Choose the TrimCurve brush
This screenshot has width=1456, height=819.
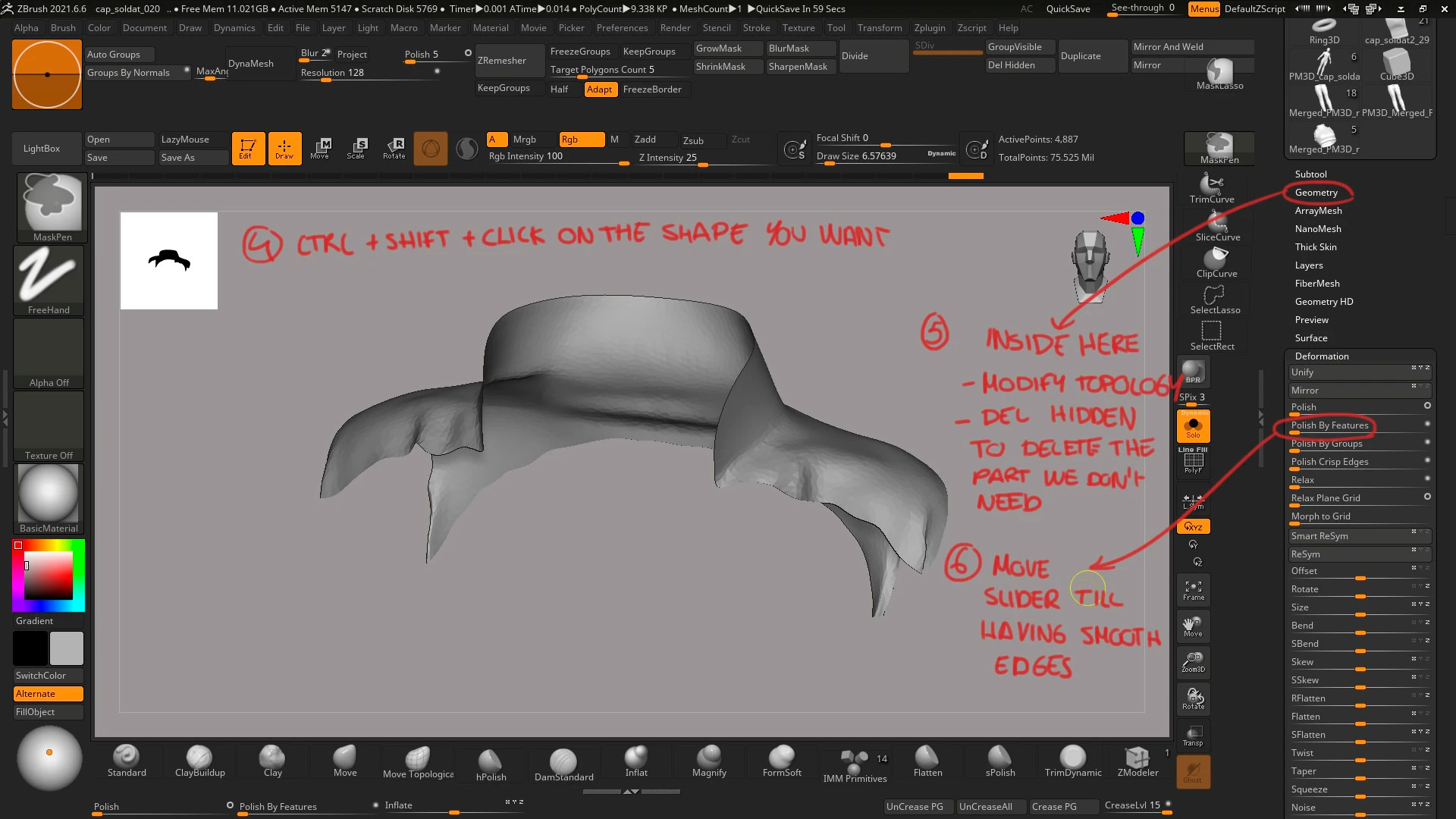tap(1212, 188)
